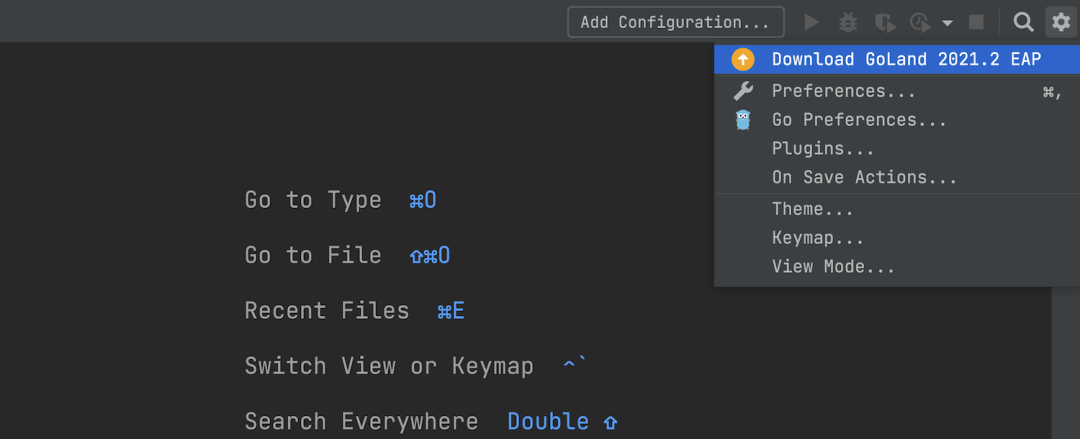Open Preferences from the menu

pyautogui.click(x=843, y=91)
